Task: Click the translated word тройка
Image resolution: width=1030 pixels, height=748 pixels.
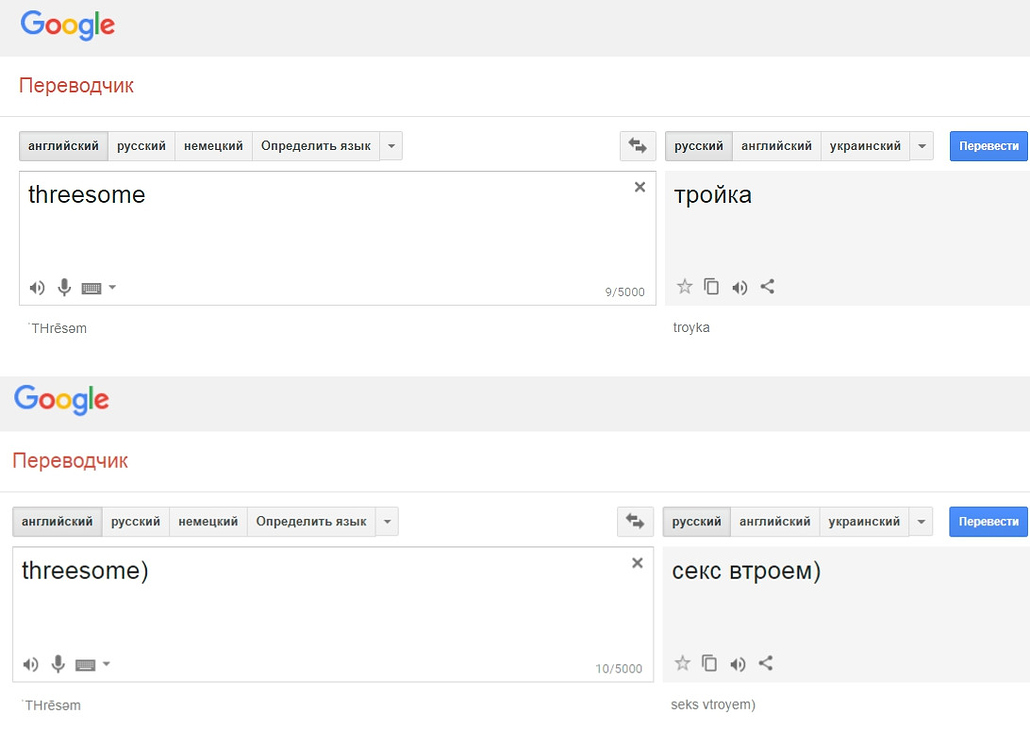Action: (713, 195)
